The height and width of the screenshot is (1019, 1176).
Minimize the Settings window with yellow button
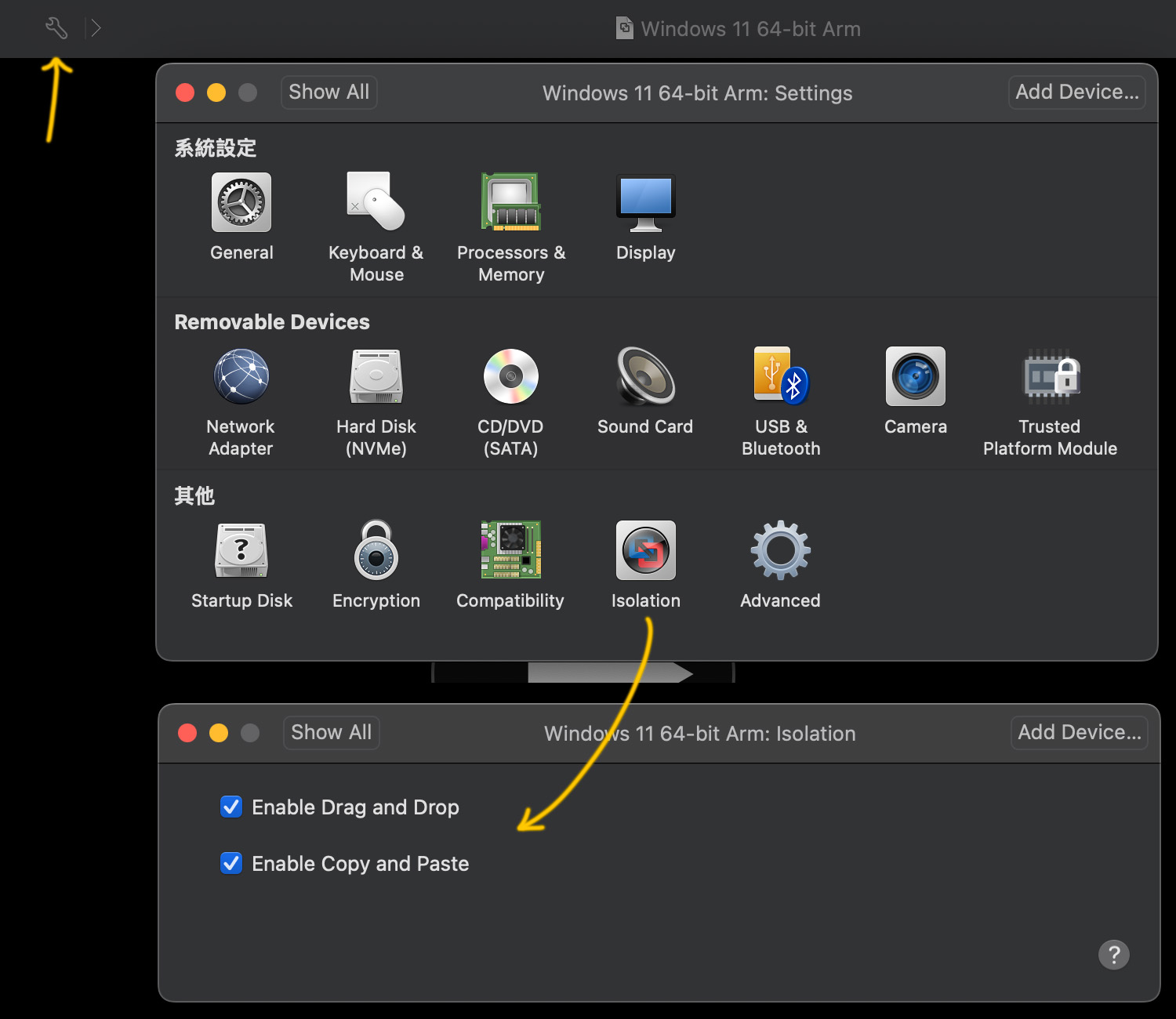tap(216, 92)
